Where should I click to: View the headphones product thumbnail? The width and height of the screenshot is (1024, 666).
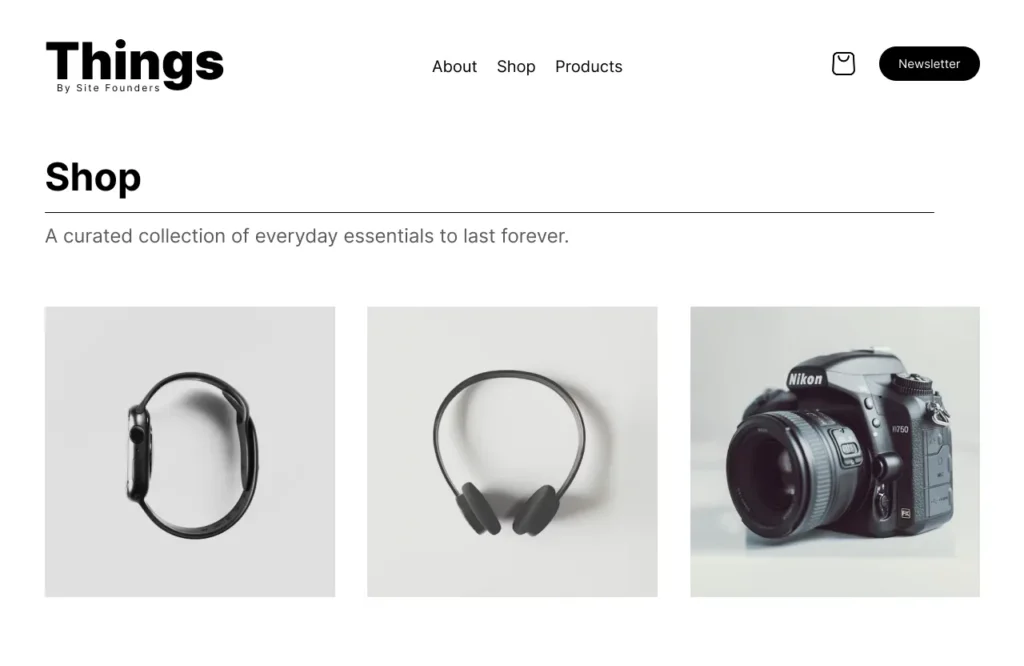512,452
